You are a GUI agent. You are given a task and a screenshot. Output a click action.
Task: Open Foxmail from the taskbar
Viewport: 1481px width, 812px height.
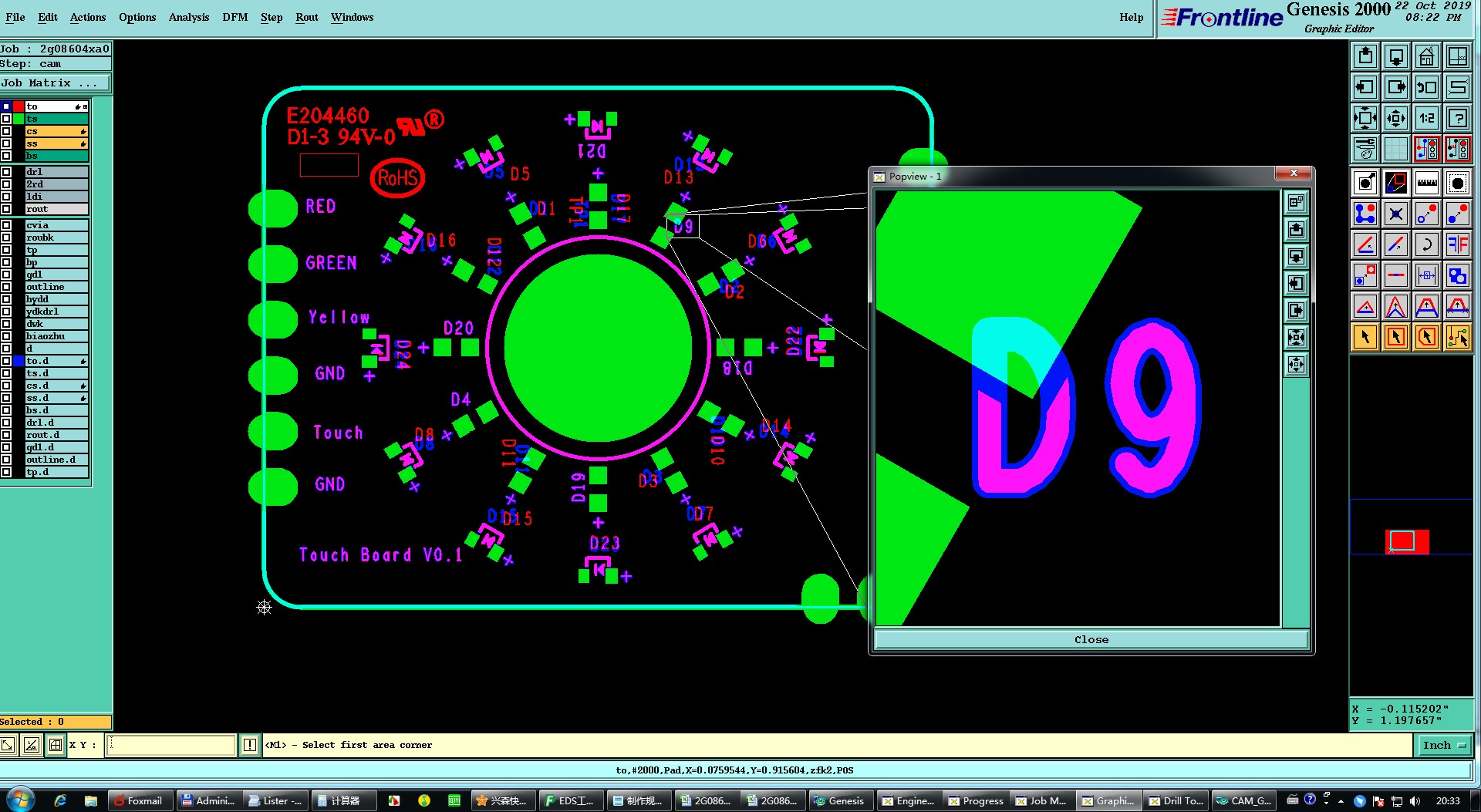(x=139, y=800)
